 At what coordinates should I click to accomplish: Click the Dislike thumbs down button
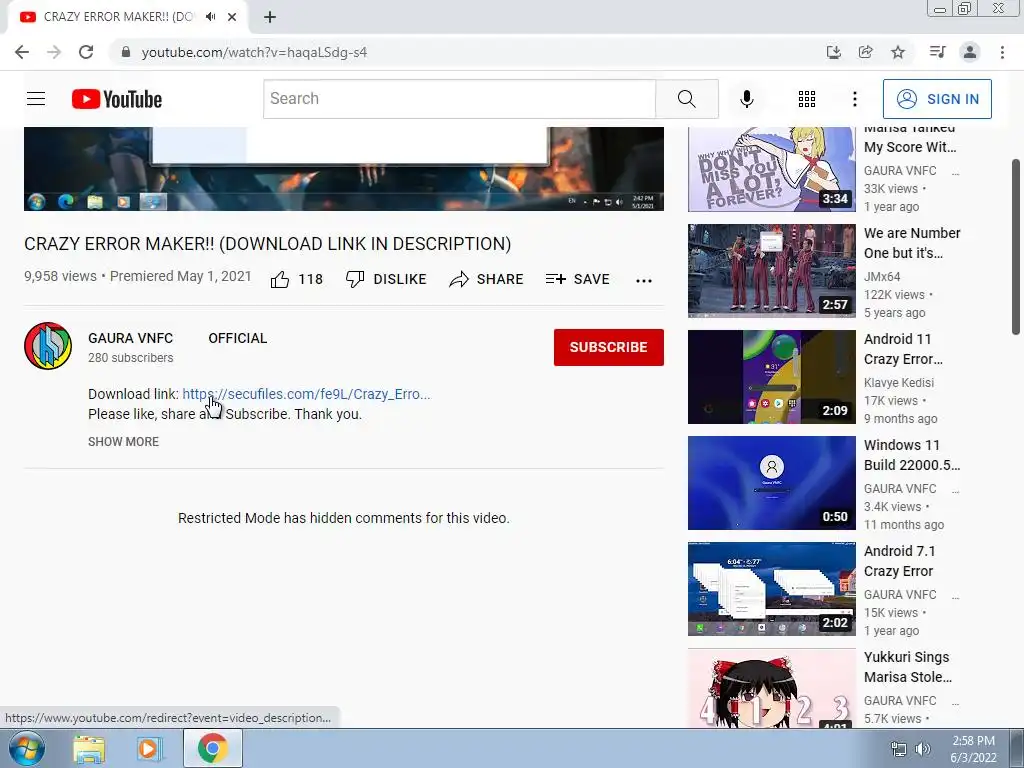click(x=386, y=280)
